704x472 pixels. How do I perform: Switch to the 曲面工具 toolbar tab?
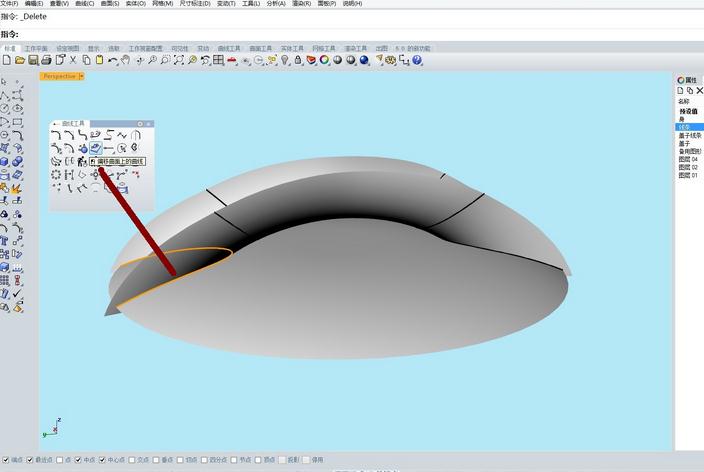[260, 48]
